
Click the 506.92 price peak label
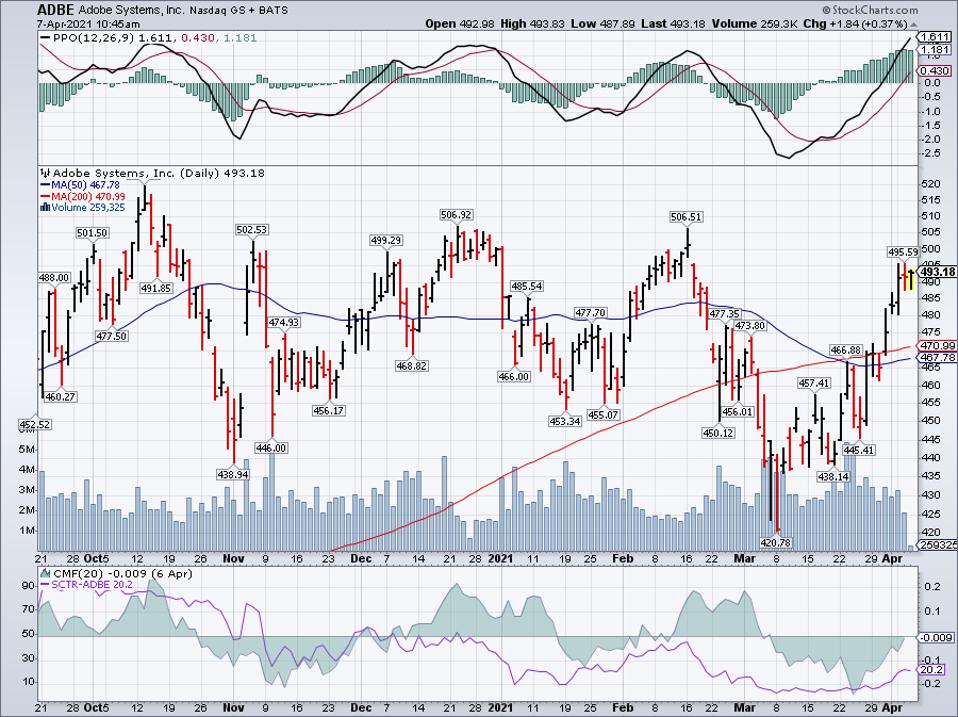456,214
